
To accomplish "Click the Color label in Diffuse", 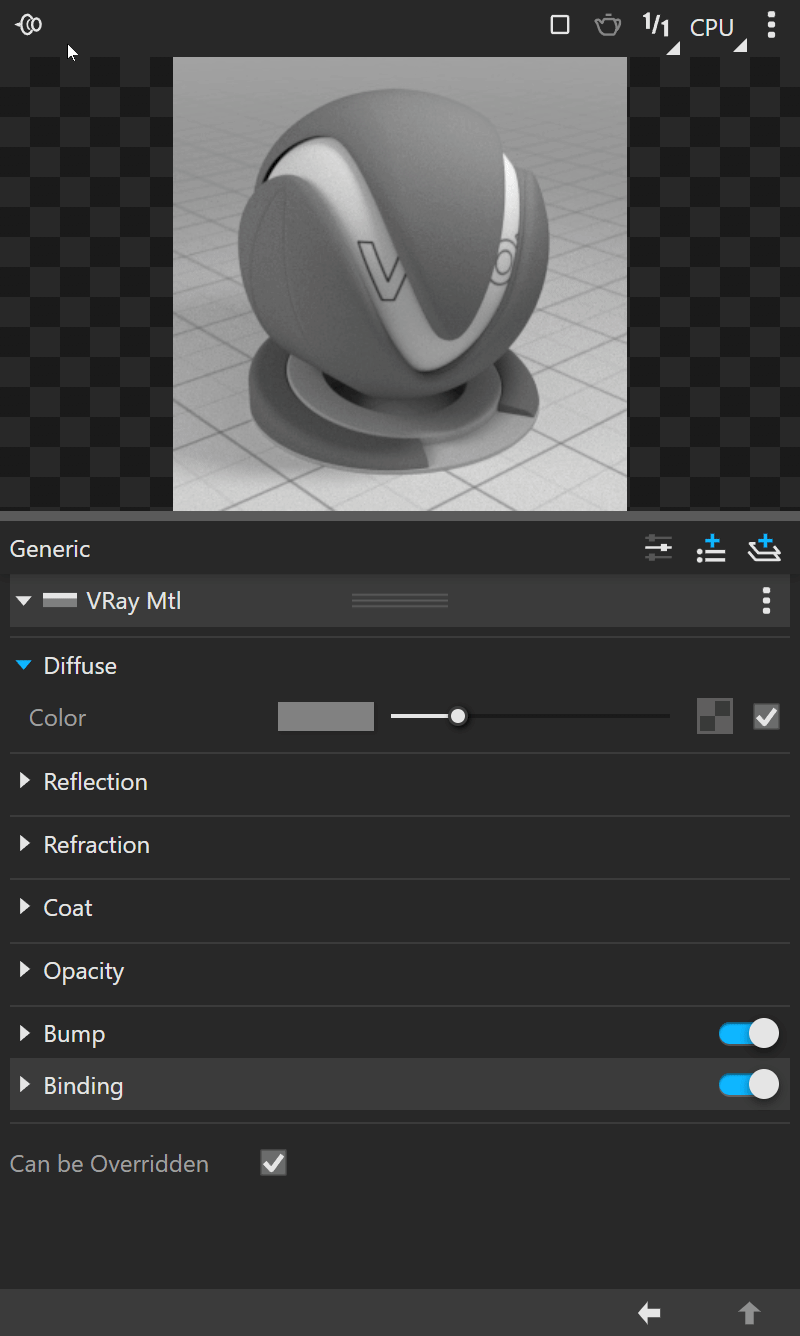I will [x=58, y=718].
